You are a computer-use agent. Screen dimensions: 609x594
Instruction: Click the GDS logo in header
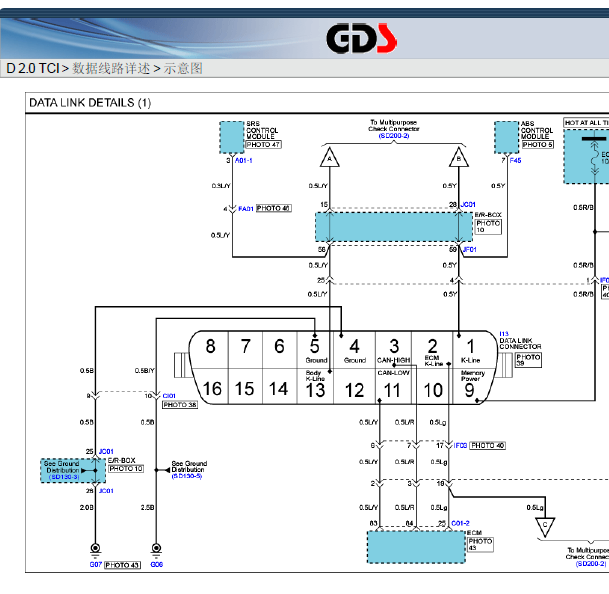tap(361, 38)
